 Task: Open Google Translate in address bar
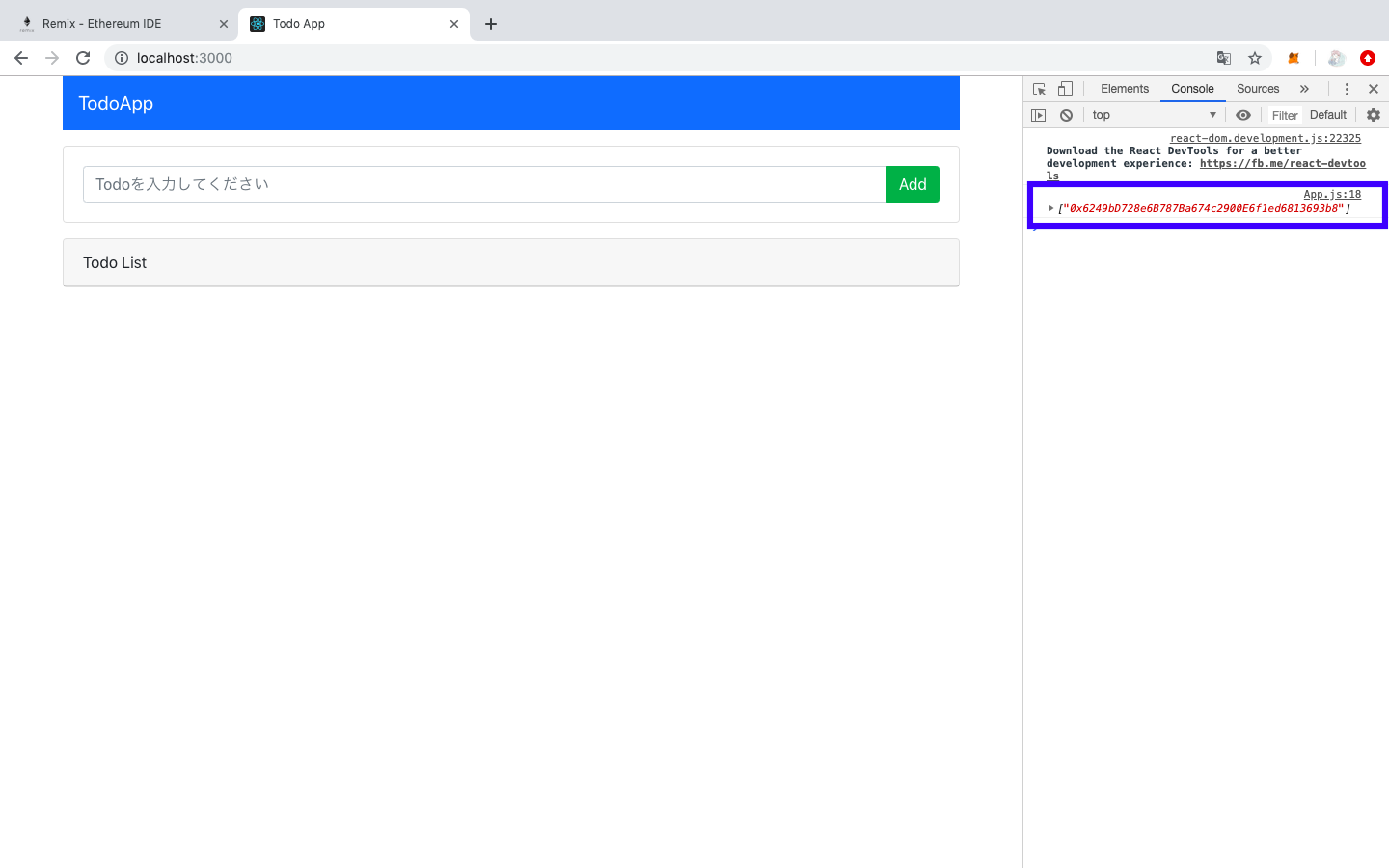point(1223,58)
